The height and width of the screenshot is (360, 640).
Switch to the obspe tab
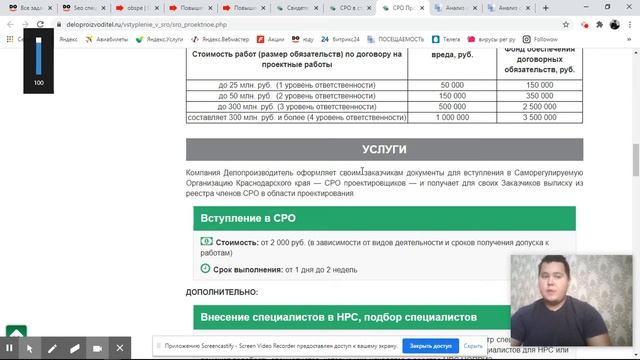(137, 8)
